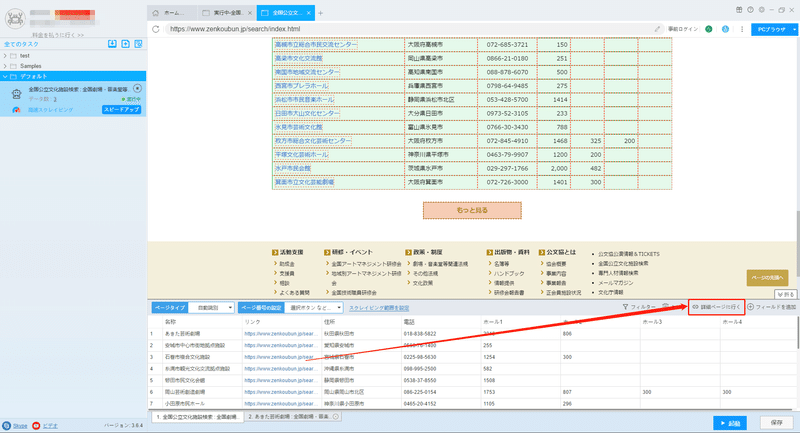This screenshot has width=800, height=433.
Task: Click the new task plus icon in sidebar
Action: [126, 44]
